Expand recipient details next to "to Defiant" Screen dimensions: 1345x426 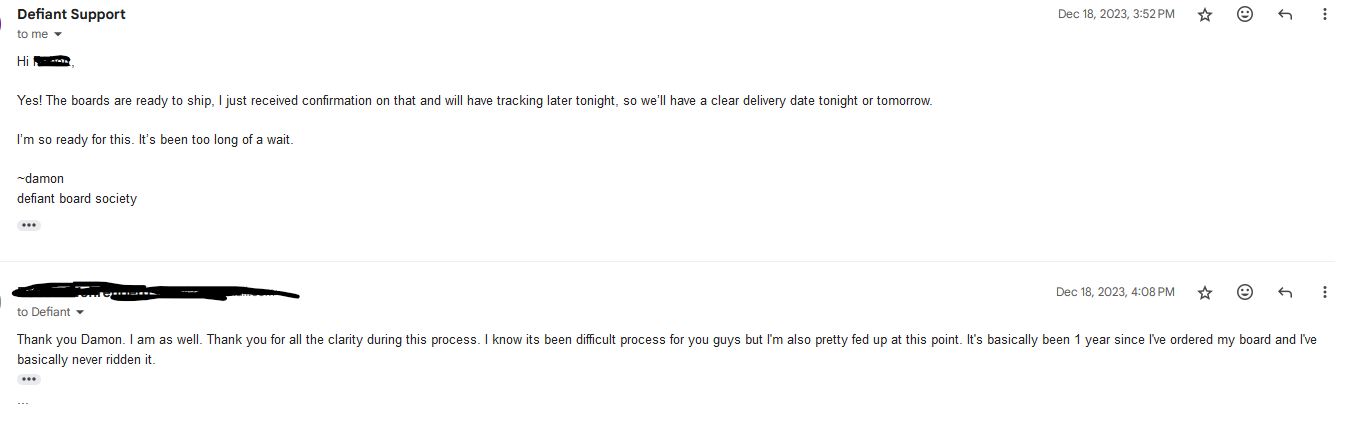(80, 313)
